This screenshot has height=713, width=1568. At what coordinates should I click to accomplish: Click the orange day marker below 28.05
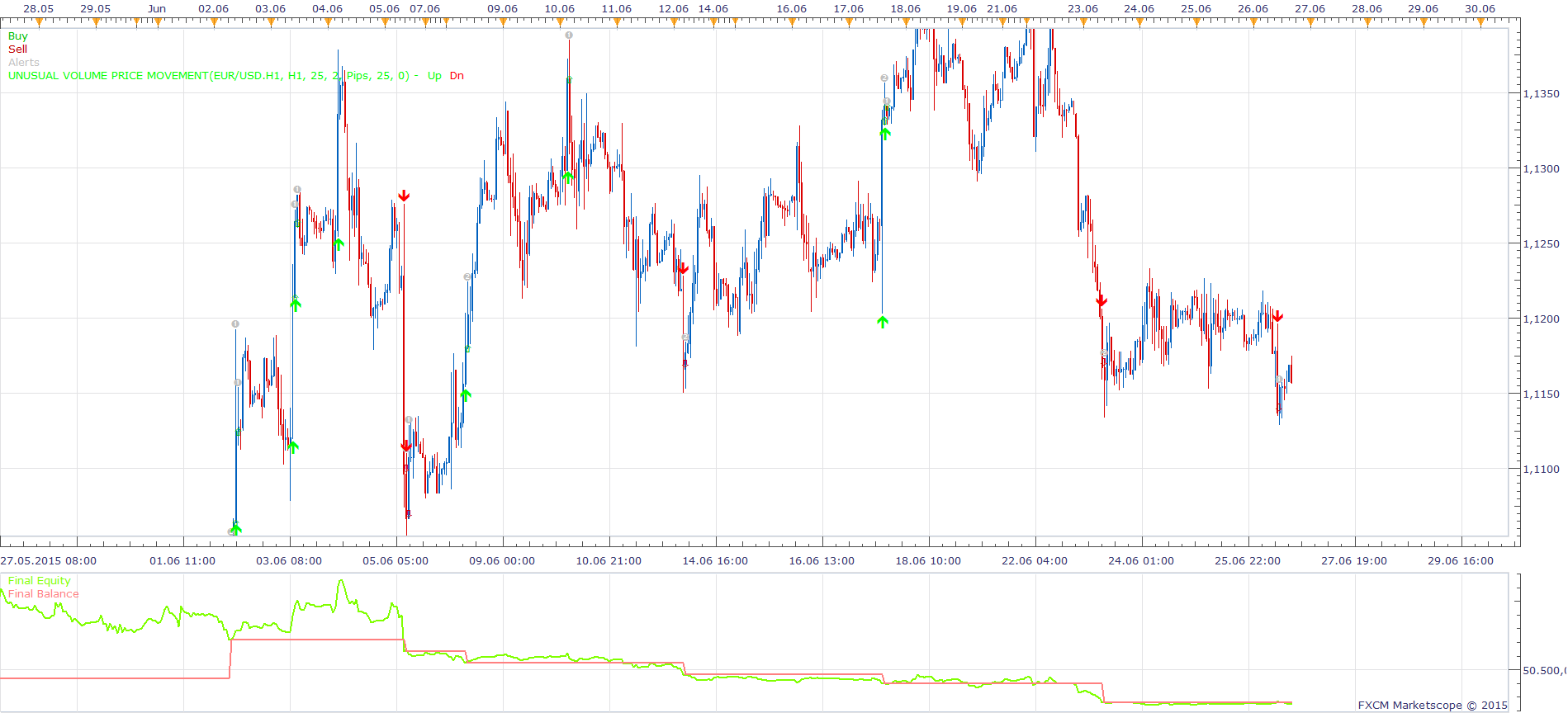click(x=39, y=22)
